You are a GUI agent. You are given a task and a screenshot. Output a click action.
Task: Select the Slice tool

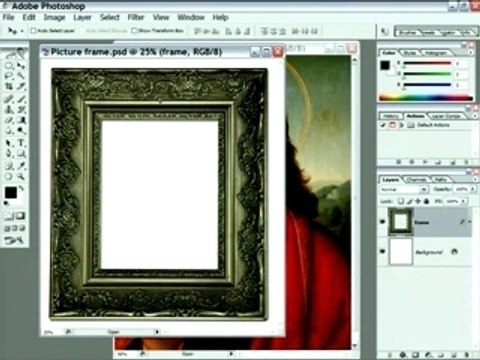[x=21, y=87]
